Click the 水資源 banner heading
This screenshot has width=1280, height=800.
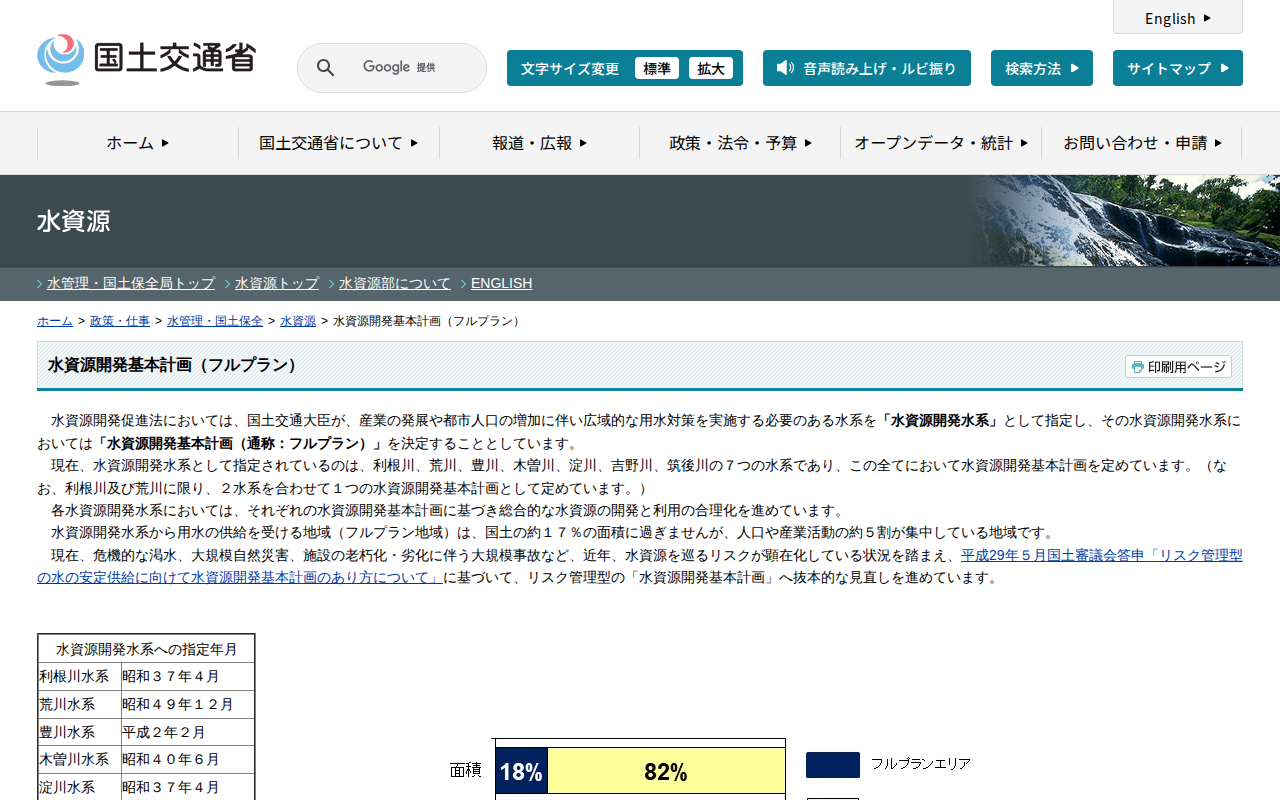pyautogui.click(x=74, y=222)
